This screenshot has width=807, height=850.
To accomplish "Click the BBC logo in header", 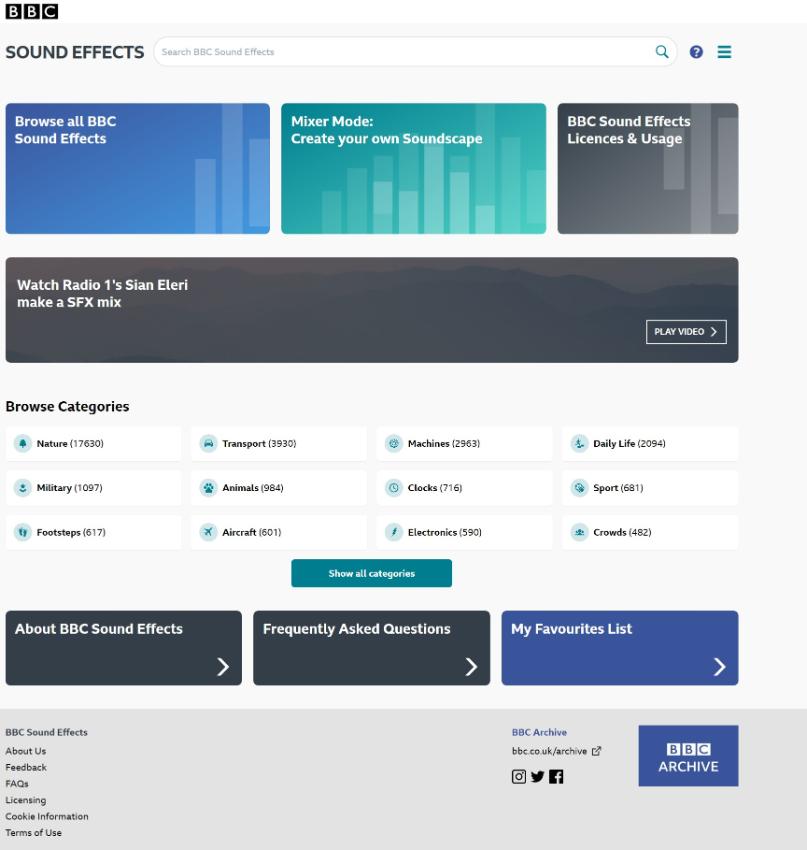I will [x=31, y=11].
